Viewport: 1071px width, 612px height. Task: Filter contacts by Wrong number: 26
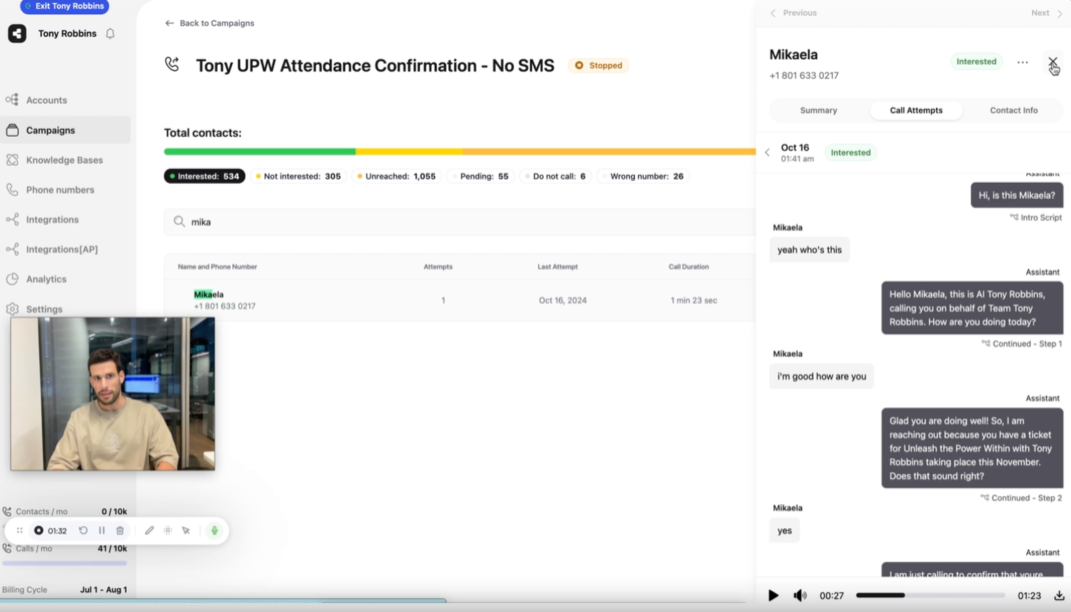[x=643, y=176]
